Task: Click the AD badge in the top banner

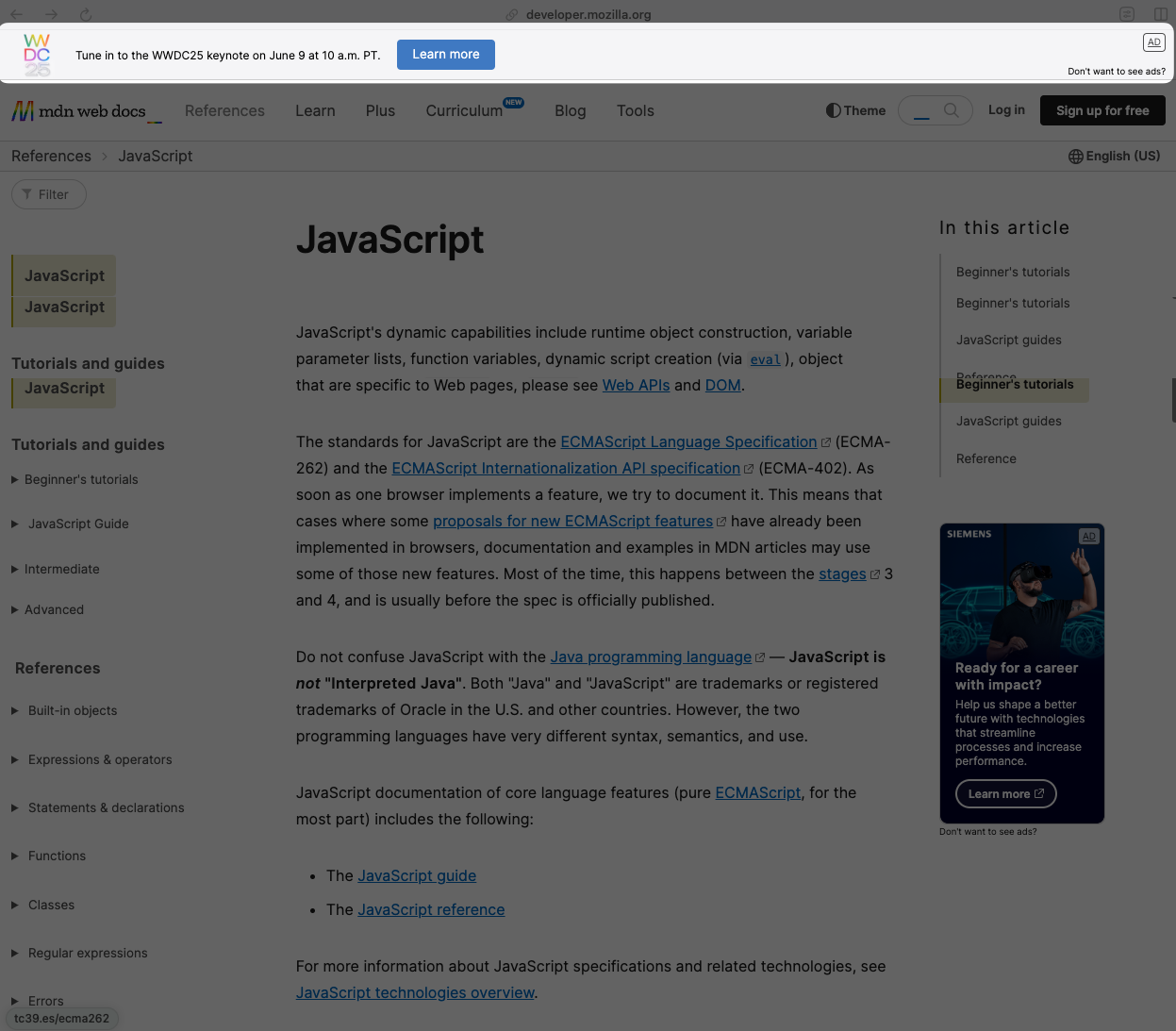Action: pos(1153,42)
